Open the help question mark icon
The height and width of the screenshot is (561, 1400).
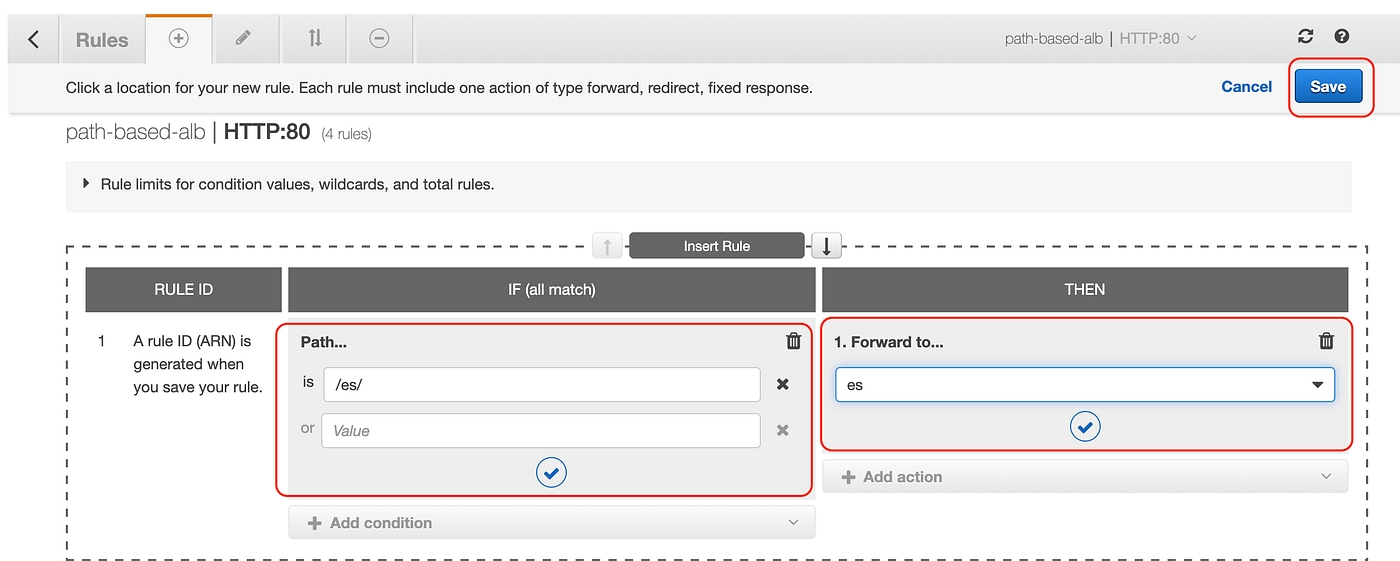(x=1342, y=37)
